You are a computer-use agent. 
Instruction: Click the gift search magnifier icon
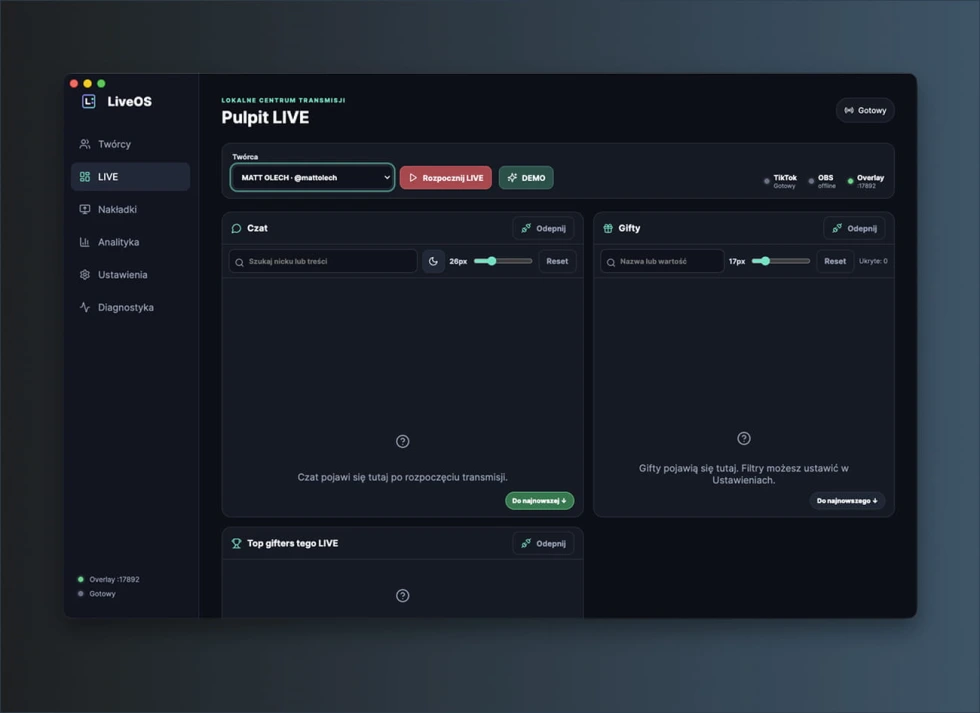pyautogui.click(x=611, y=262)
